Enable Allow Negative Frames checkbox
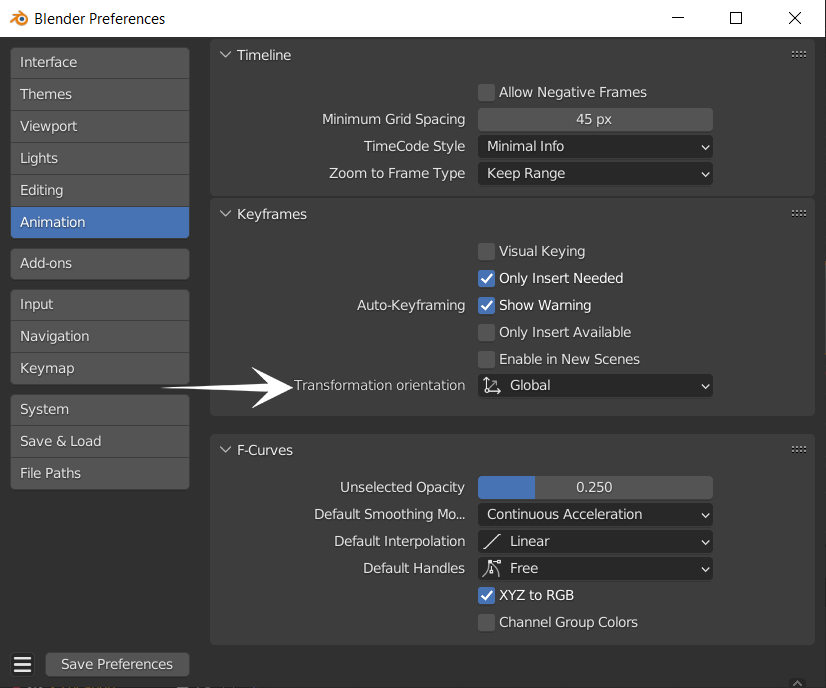 [486, 92]
